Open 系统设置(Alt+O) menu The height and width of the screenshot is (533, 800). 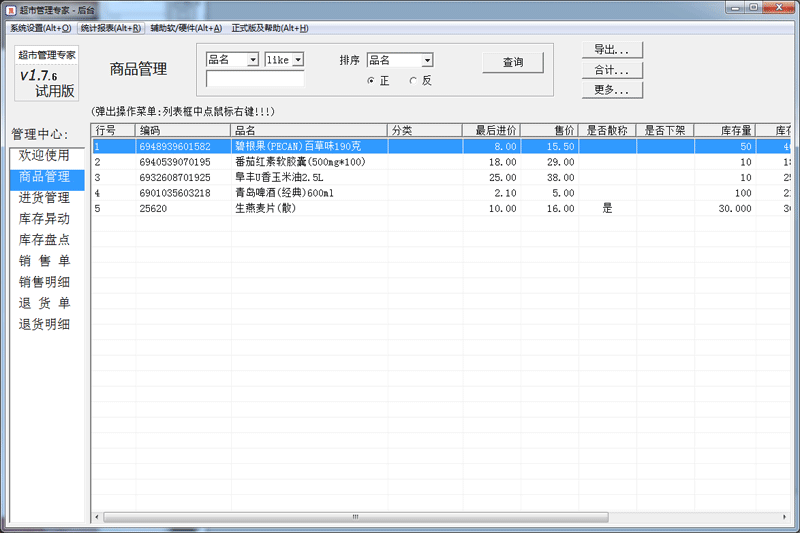(41, 28)
